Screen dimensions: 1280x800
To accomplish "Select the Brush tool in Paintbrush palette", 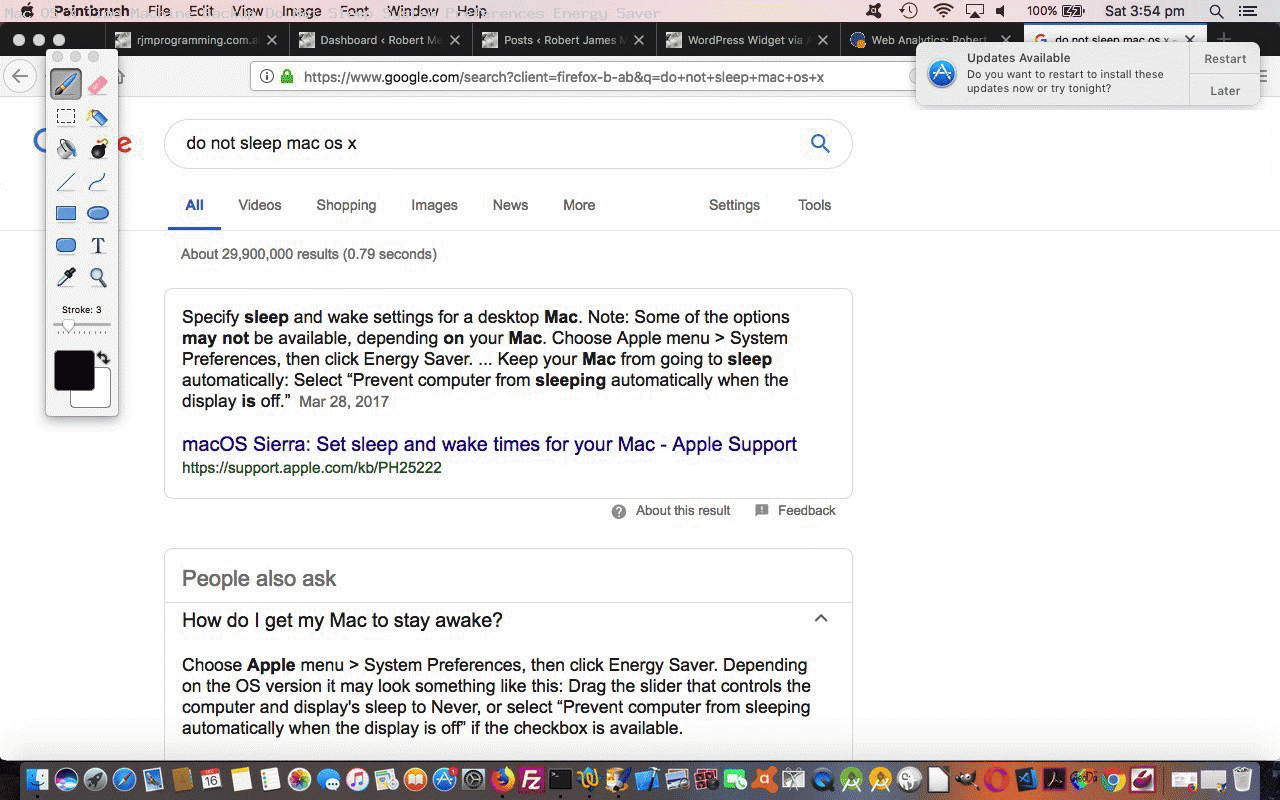I will point(66,85).
